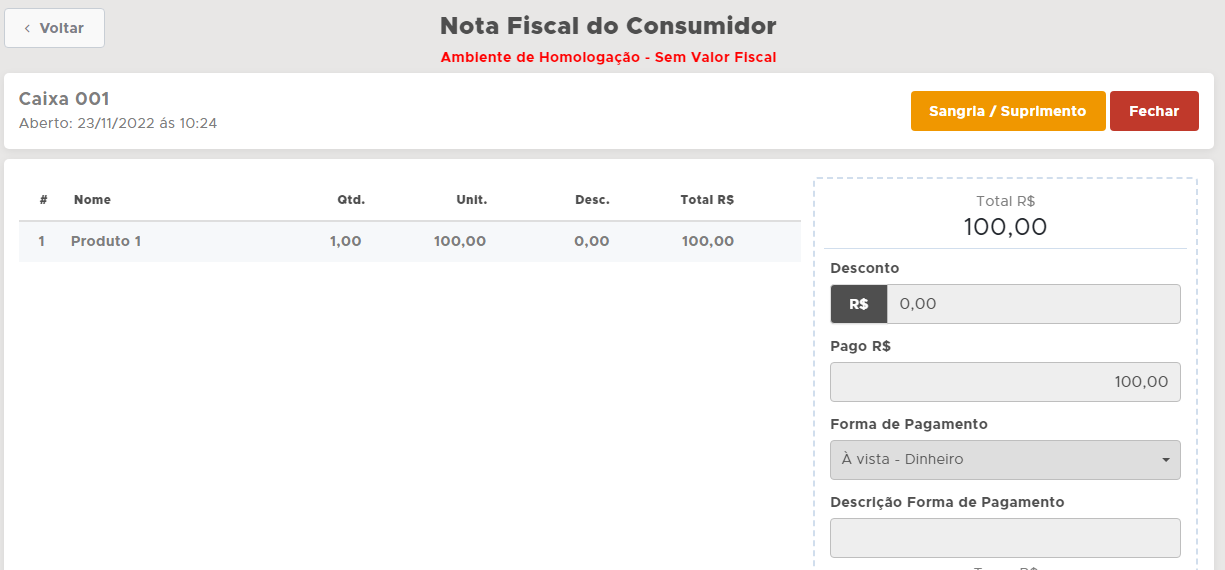Click the Nome column header

(x=92, y=200)
